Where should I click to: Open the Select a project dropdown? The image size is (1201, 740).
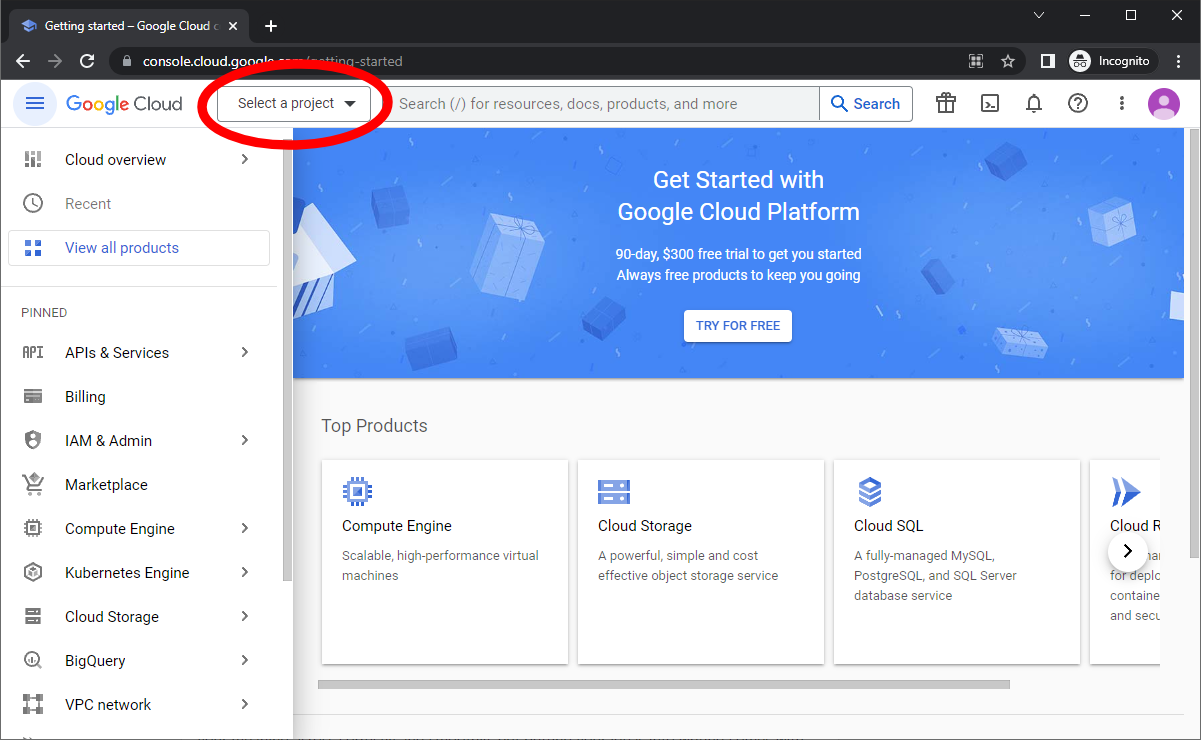pos(295,104)
